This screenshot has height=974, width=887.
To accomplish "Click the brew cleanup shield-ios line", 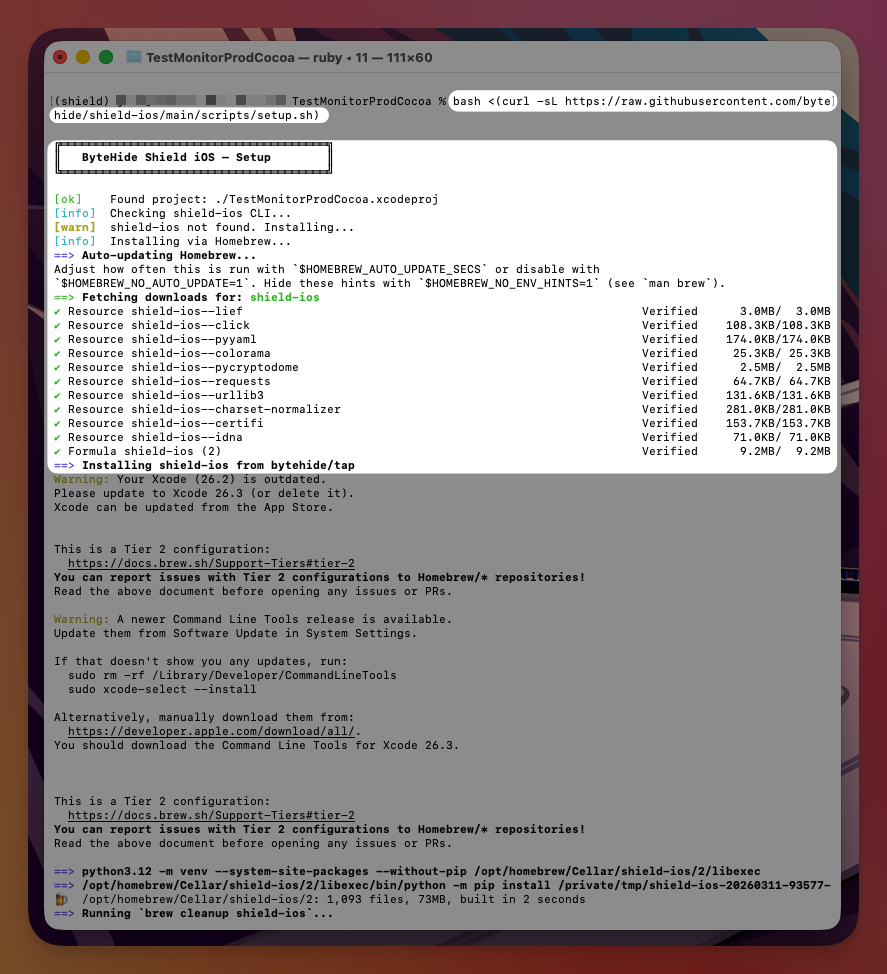I will coord(180,913).
